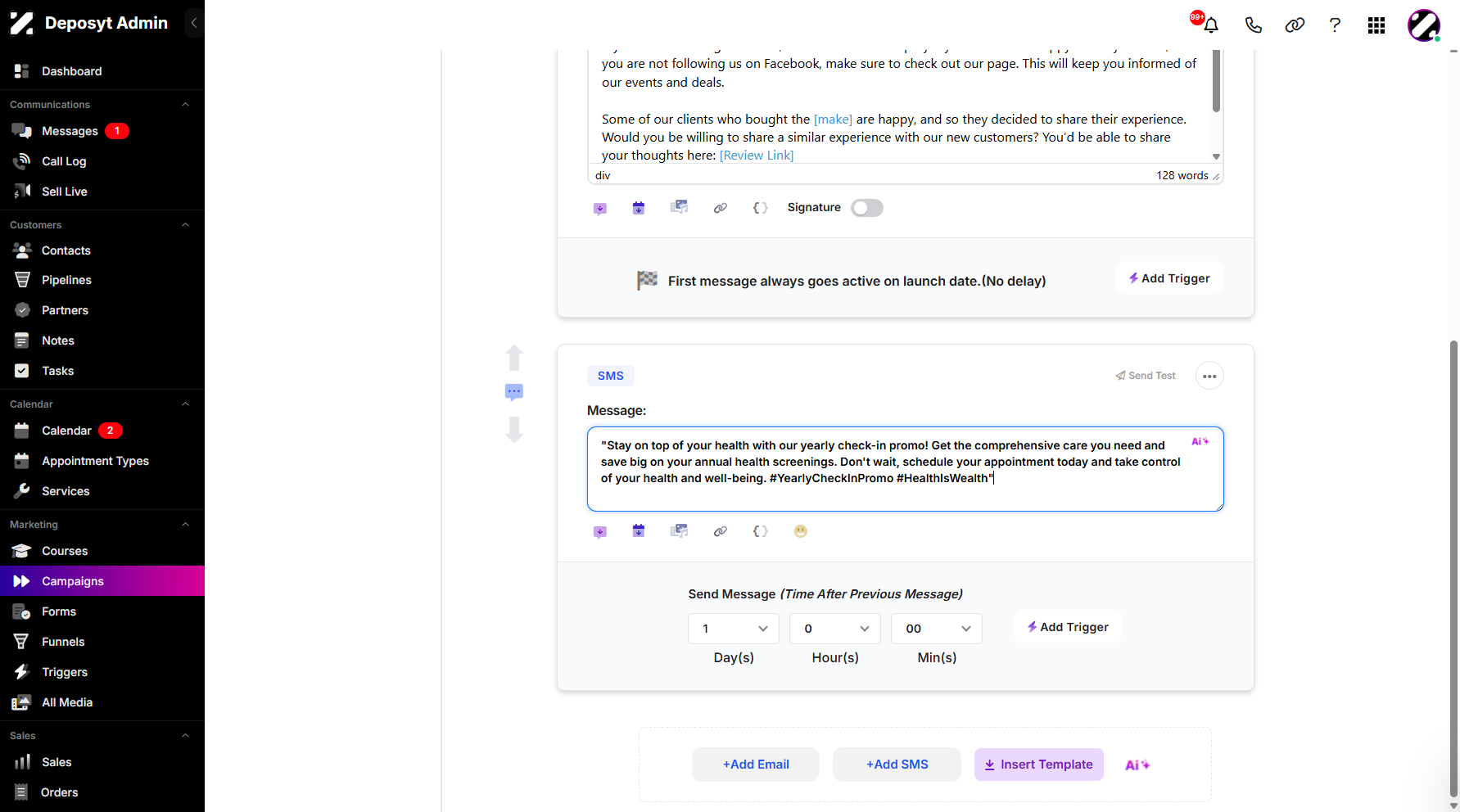Open the Min(s) delay dropdown

point(937,629)
